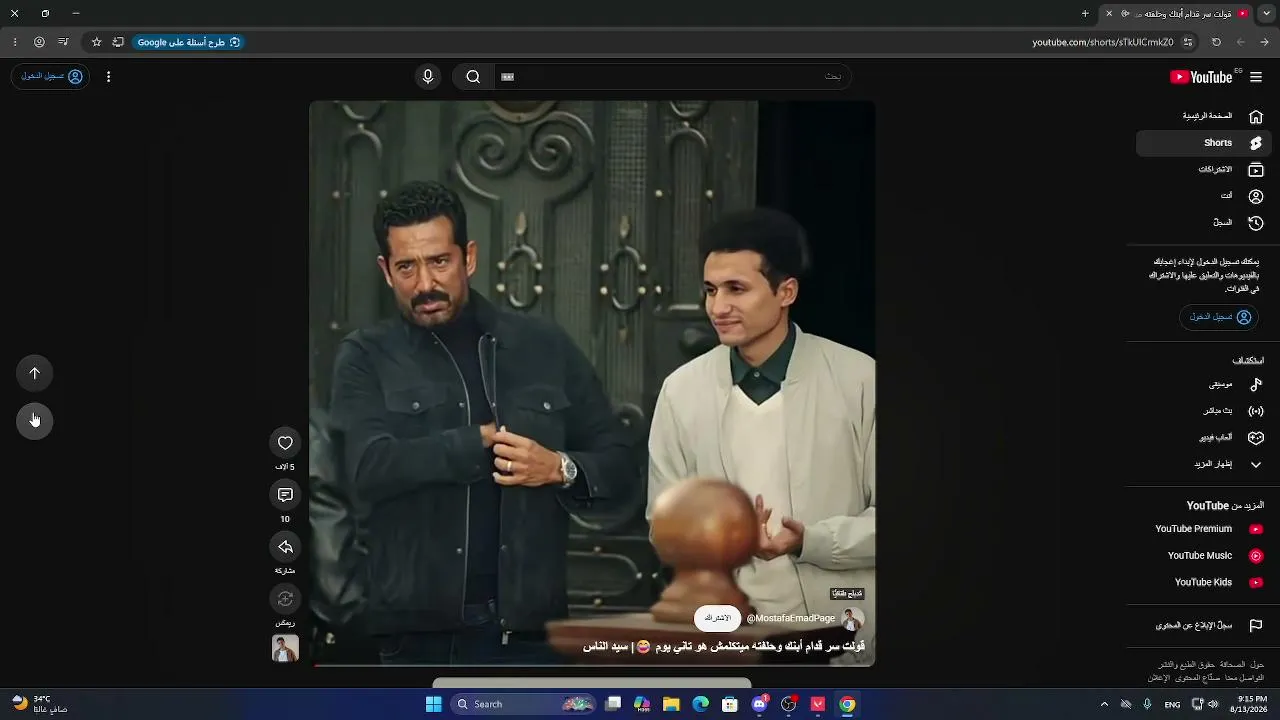The image size is (1280, 720).
Task: Open the comments showing 10
Action: (285, 495)
